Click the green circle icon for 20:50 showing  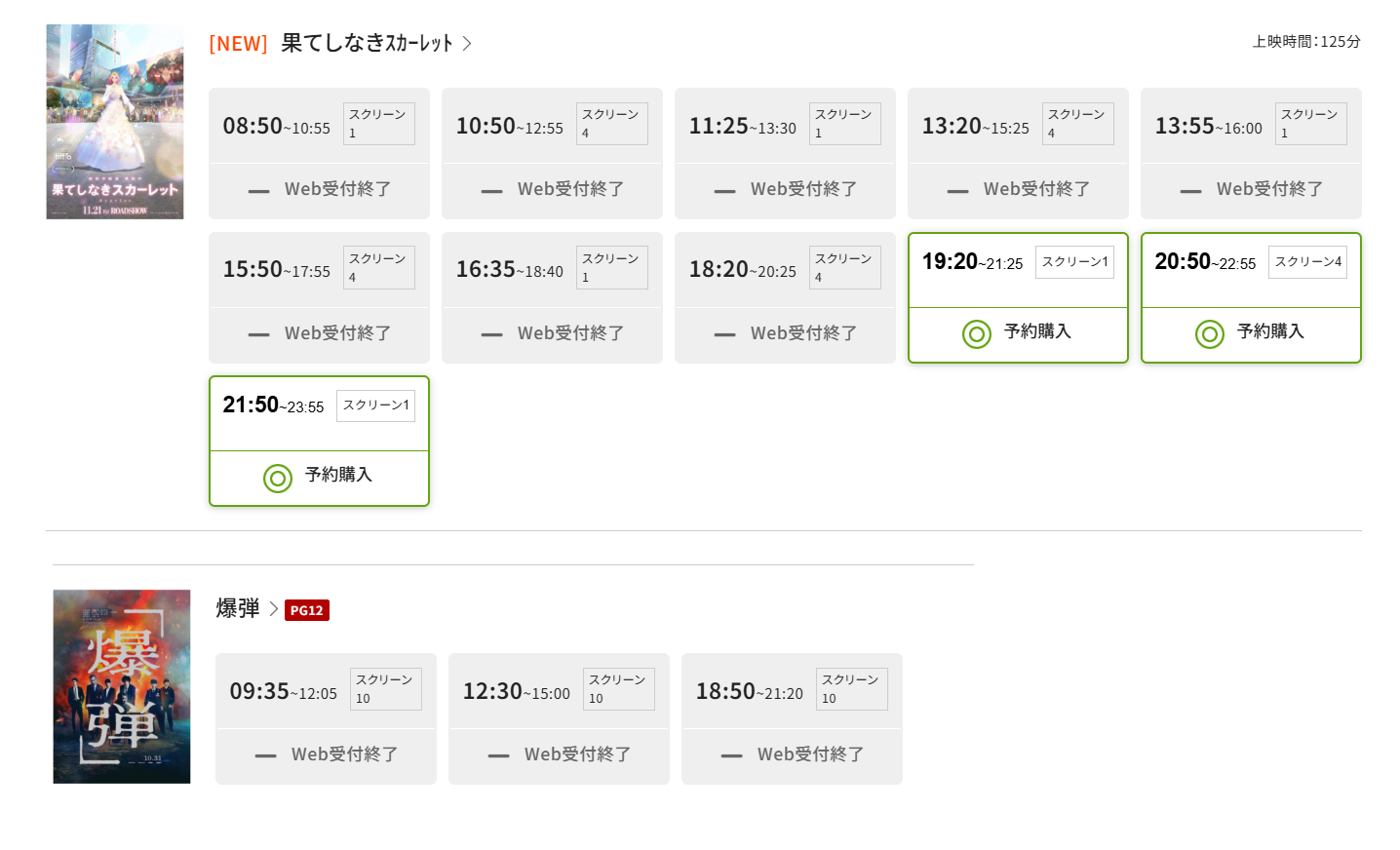tap(1209, 334)
